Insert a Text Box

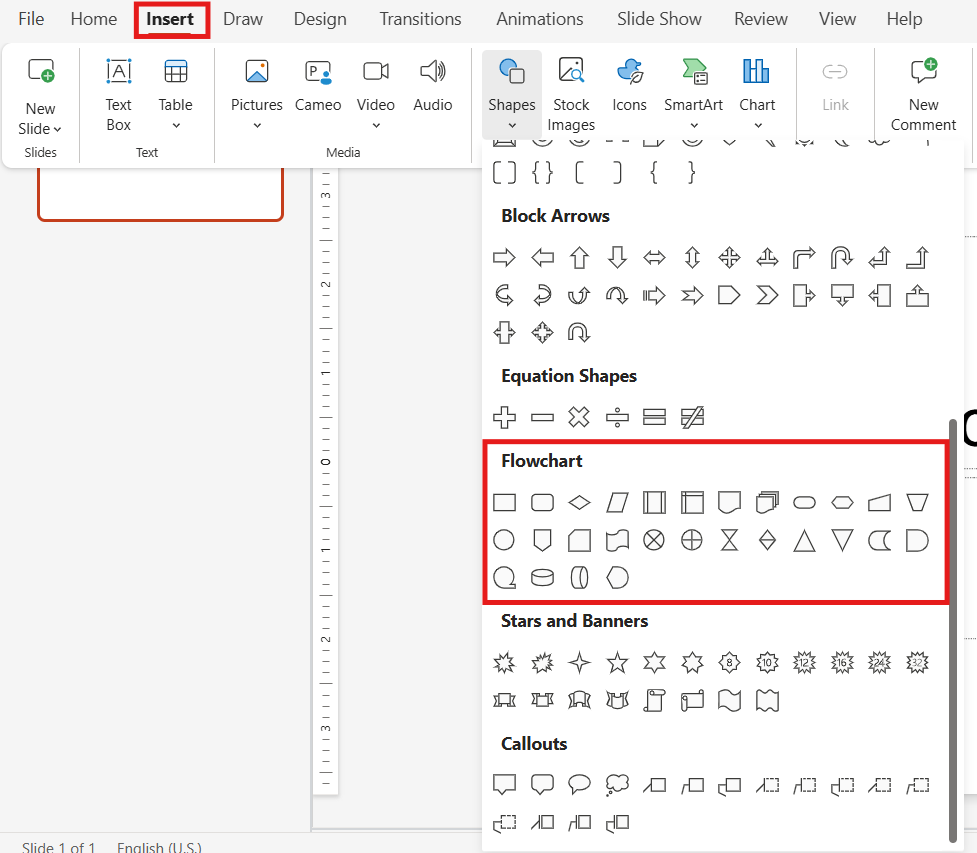(x=118, y=95)
